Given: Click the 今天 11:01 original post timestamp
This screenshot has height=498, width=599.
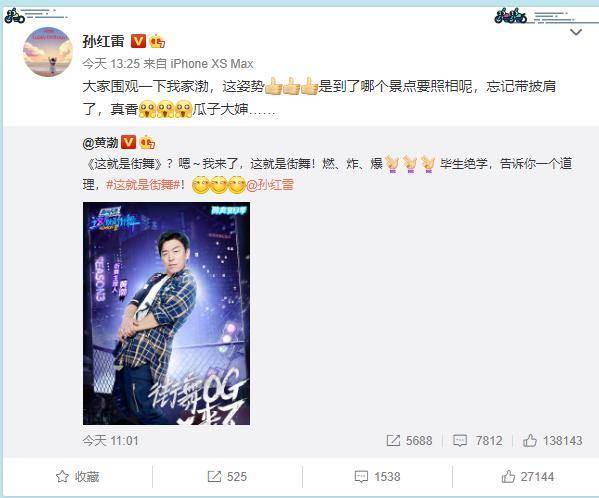Looking at the screenshot, I should click(110, 441).
